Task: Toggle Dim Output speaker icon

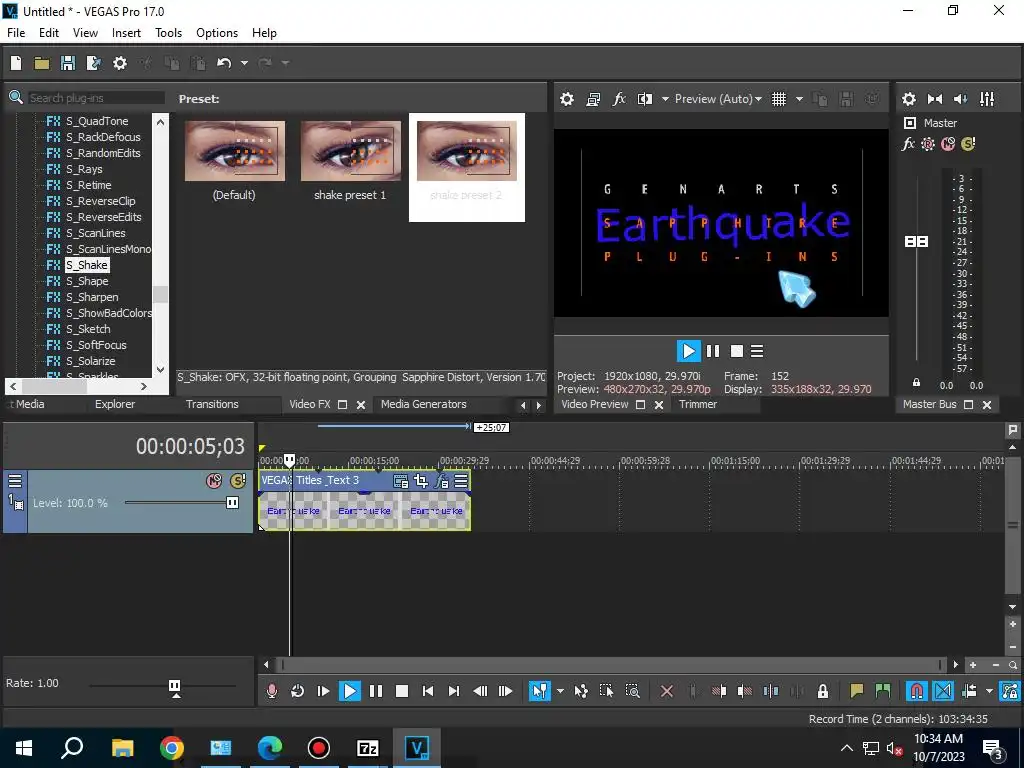Action: click(961, 99)
